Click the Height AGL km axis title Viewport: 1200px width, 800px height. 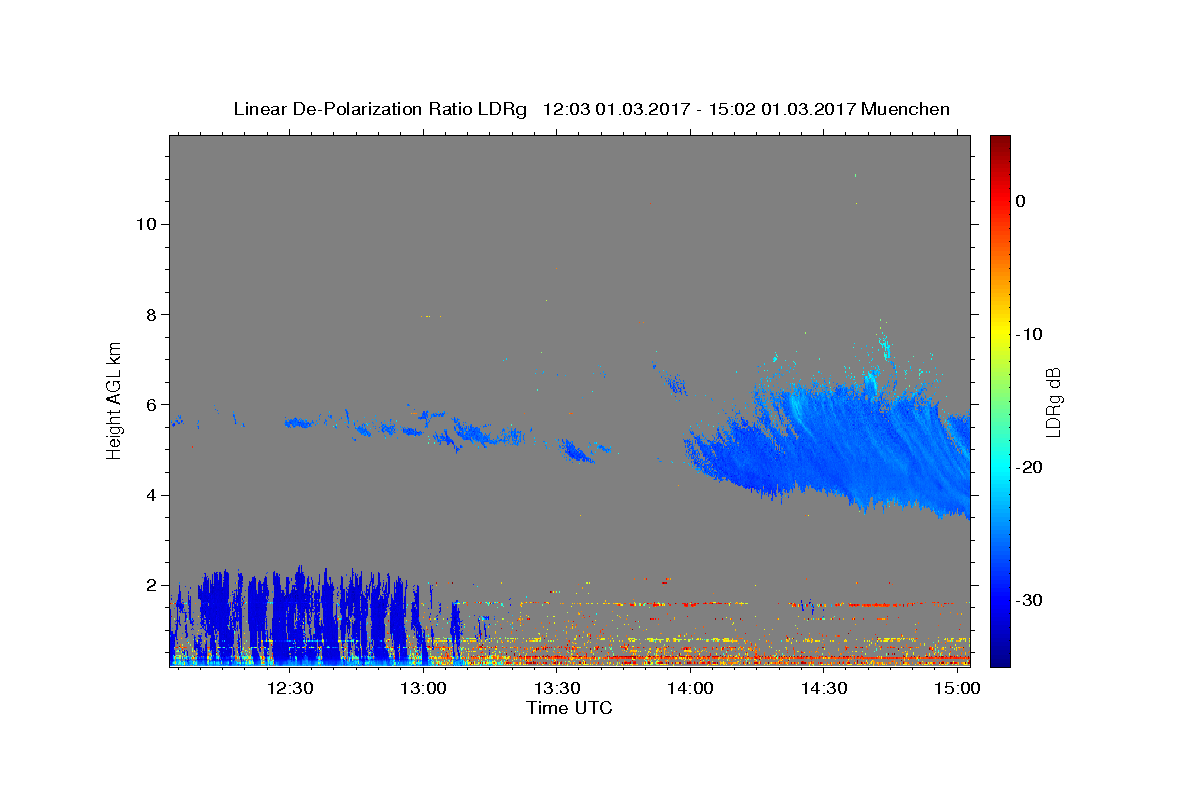pyautogui.click(x=115, y=400)
